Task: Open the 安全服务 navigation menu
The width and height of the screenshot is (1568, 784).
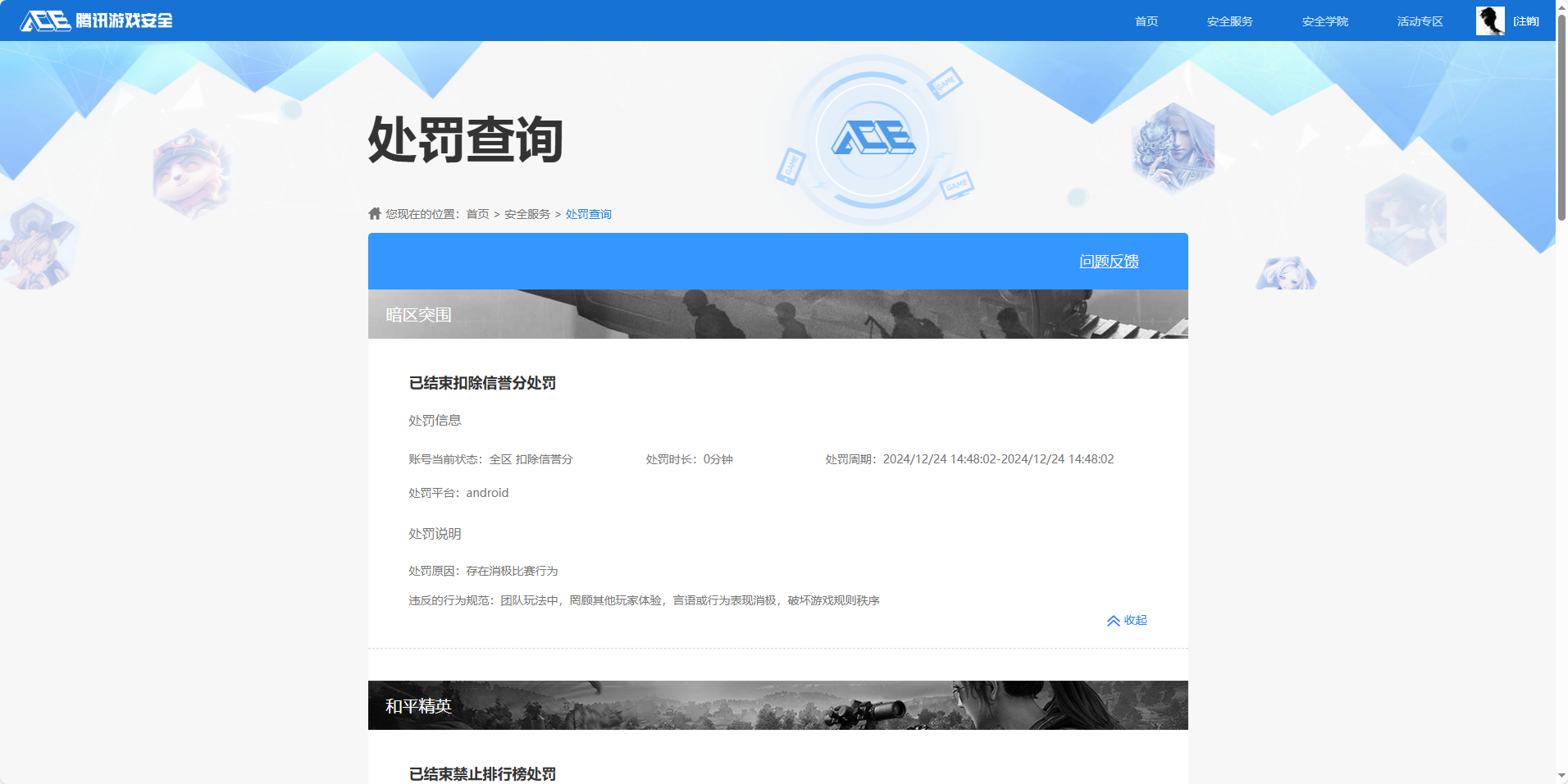Action: coord(1228,21)
